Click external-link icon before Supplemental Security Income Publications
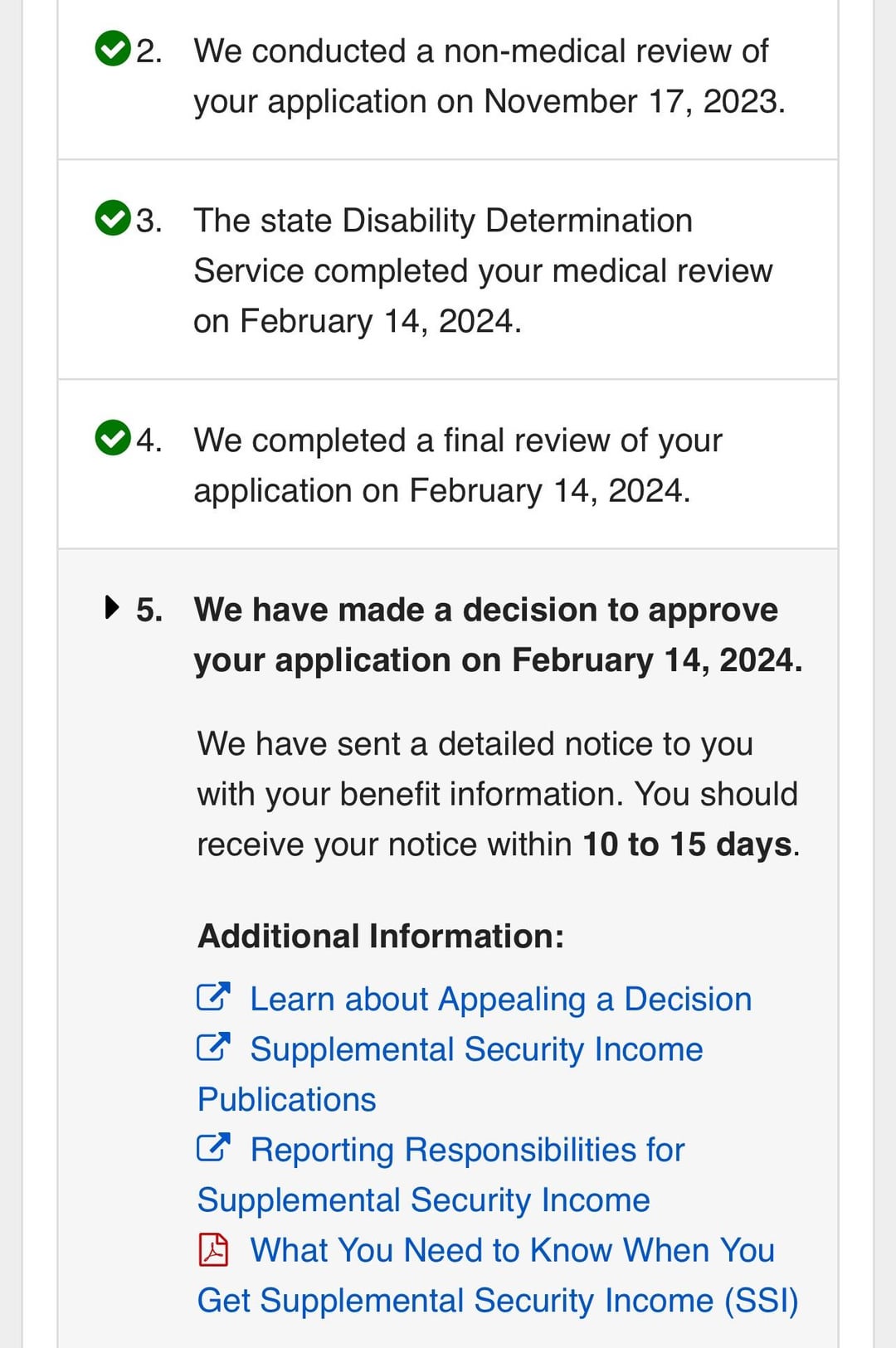Image resolution: width=896 pixels, height=1348 pixels. pyautogui.click(x=213, y=1047)
